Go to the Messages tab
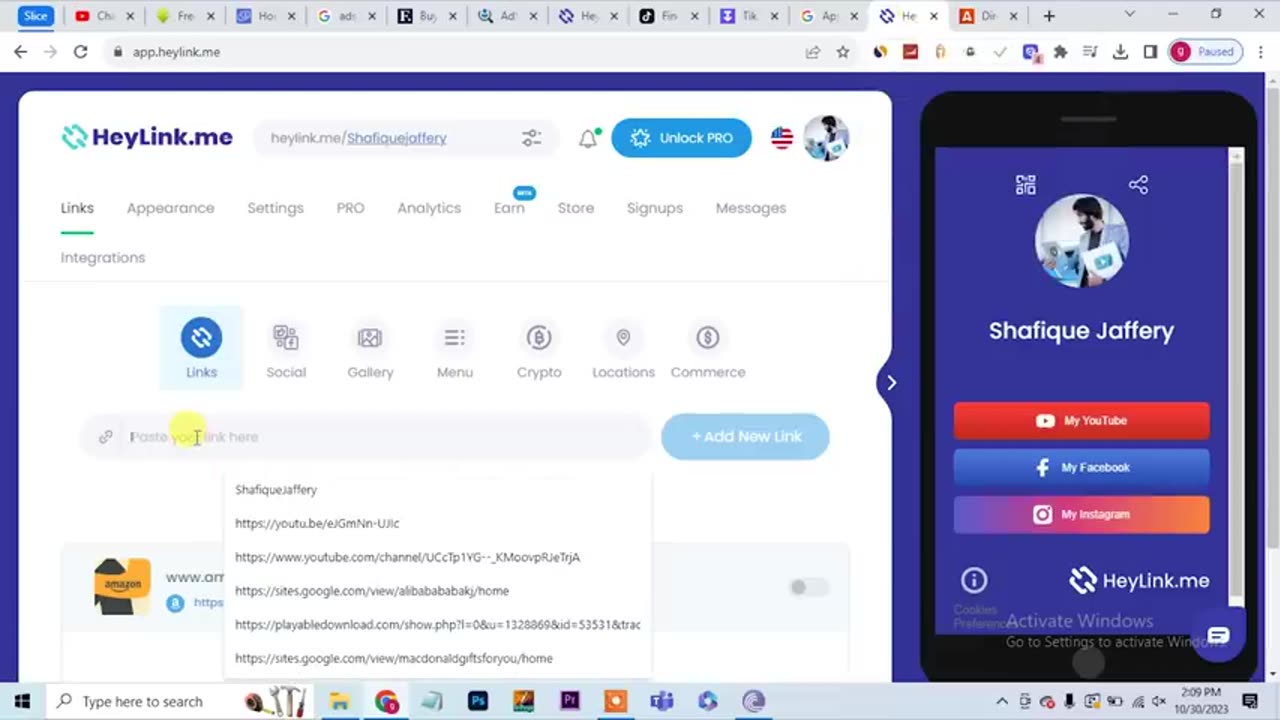1280x720 pixels. tap(751, 208)
